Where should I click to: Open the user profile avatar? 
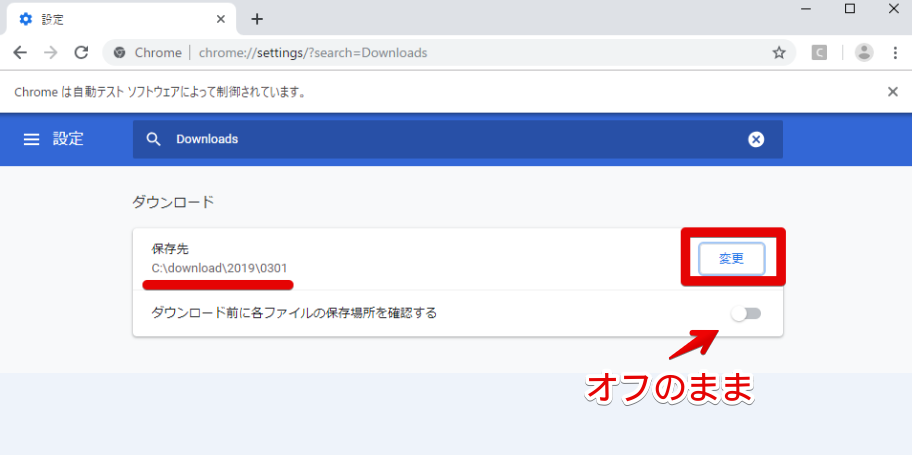(864, 53)
